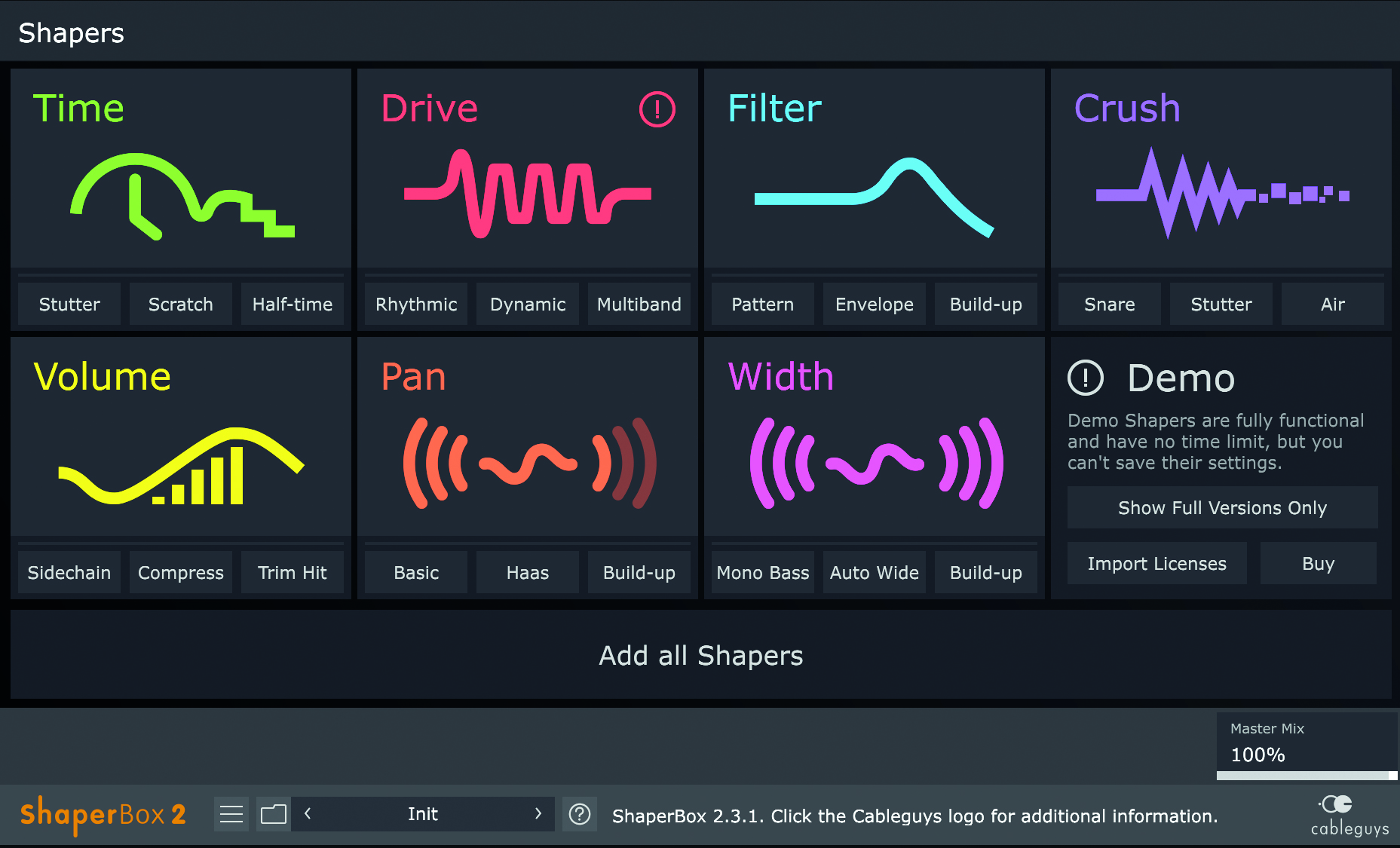
Task: Click Add all Shapers
Action: pos(701,655)
